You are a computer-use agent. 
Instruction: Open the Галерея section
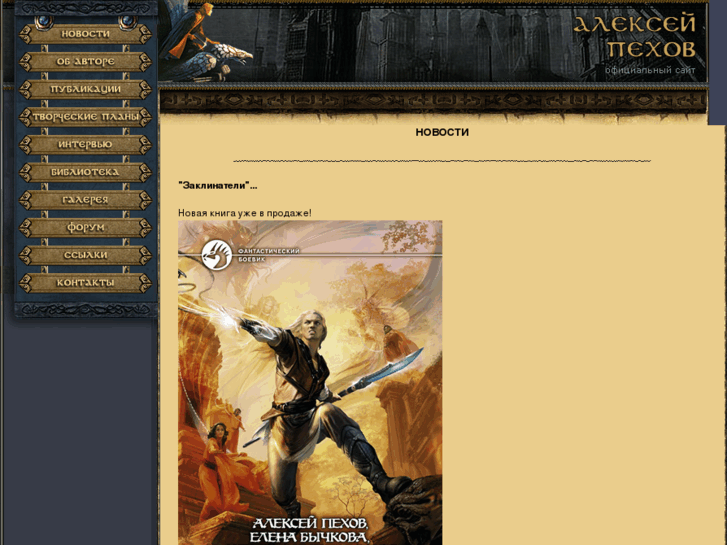pos(85,200)
